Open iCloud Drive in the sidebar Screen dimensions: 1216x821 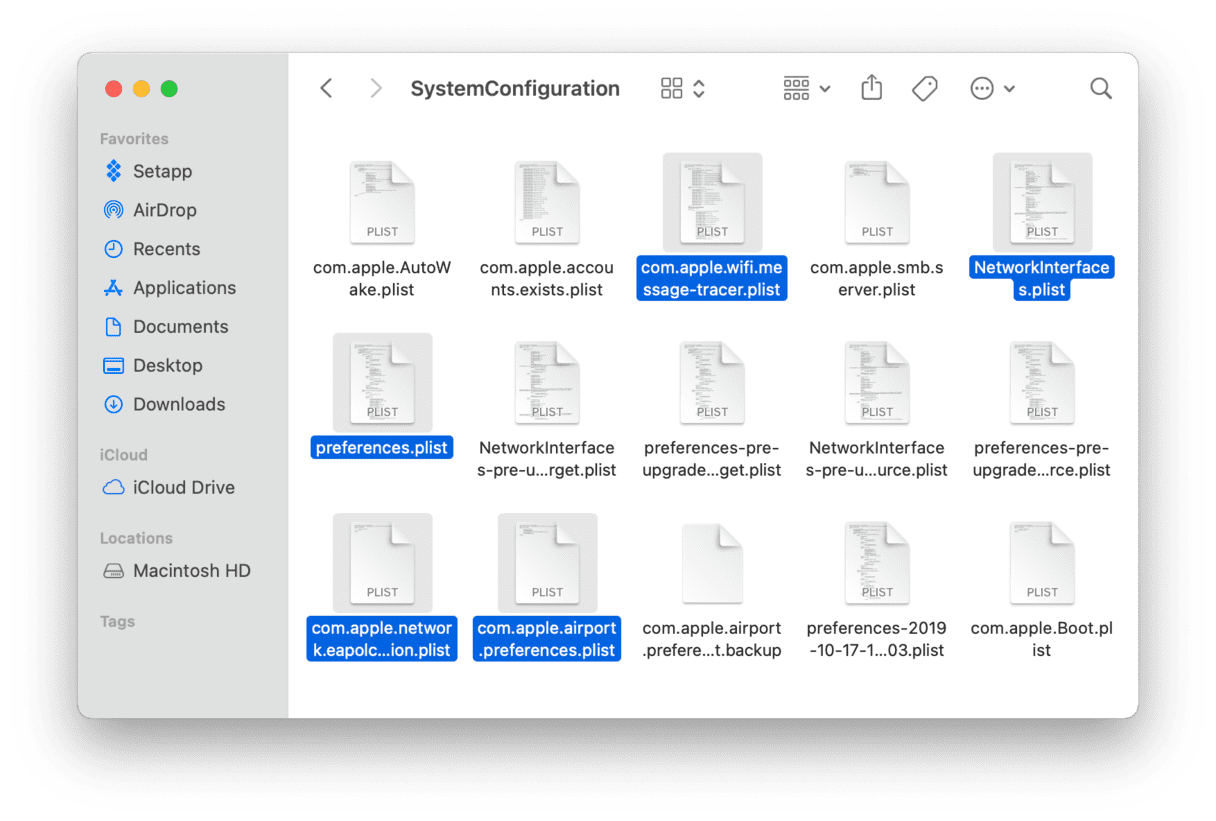pos(169,488)
